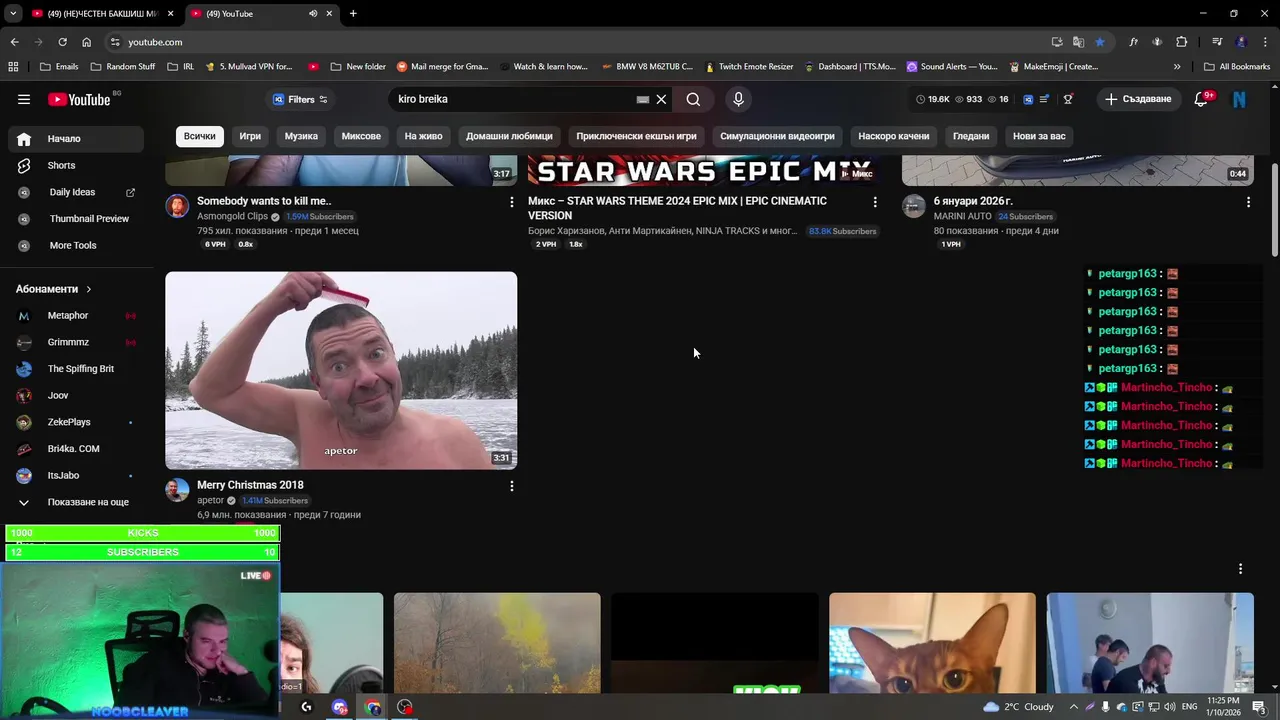Select the Миксове filter chip
Image resolution: width=1280 pixels, height=720 pixels.
(x=361, y=136)
